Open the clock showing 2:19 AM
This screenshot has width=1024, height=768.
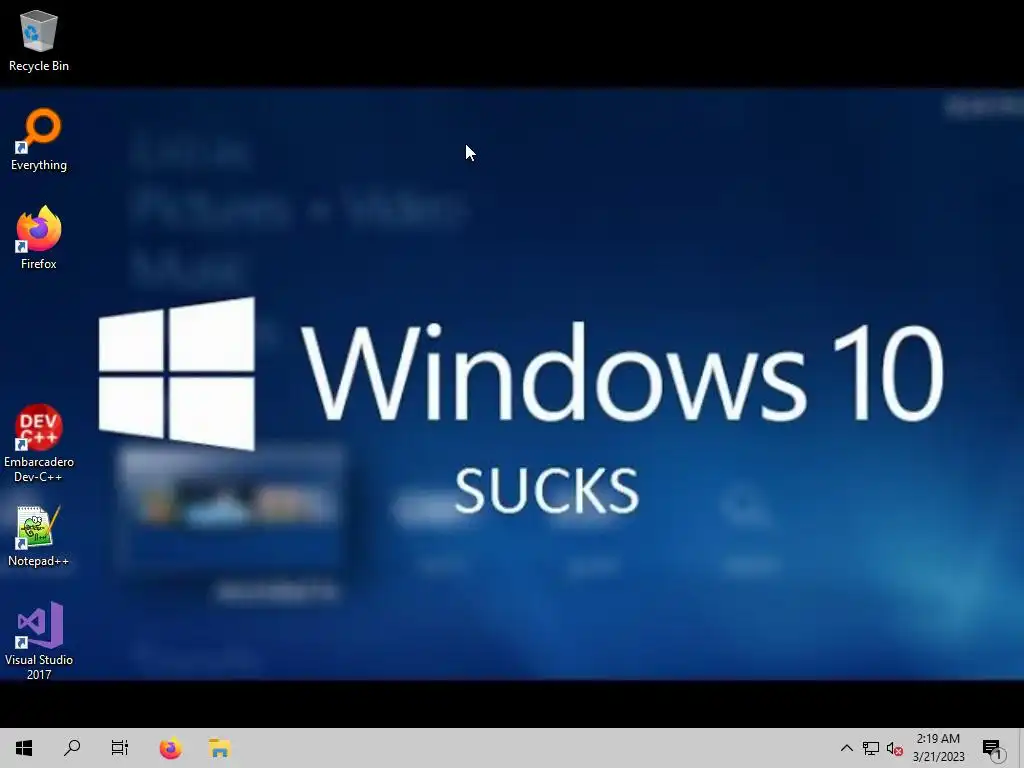coord(938,748)
